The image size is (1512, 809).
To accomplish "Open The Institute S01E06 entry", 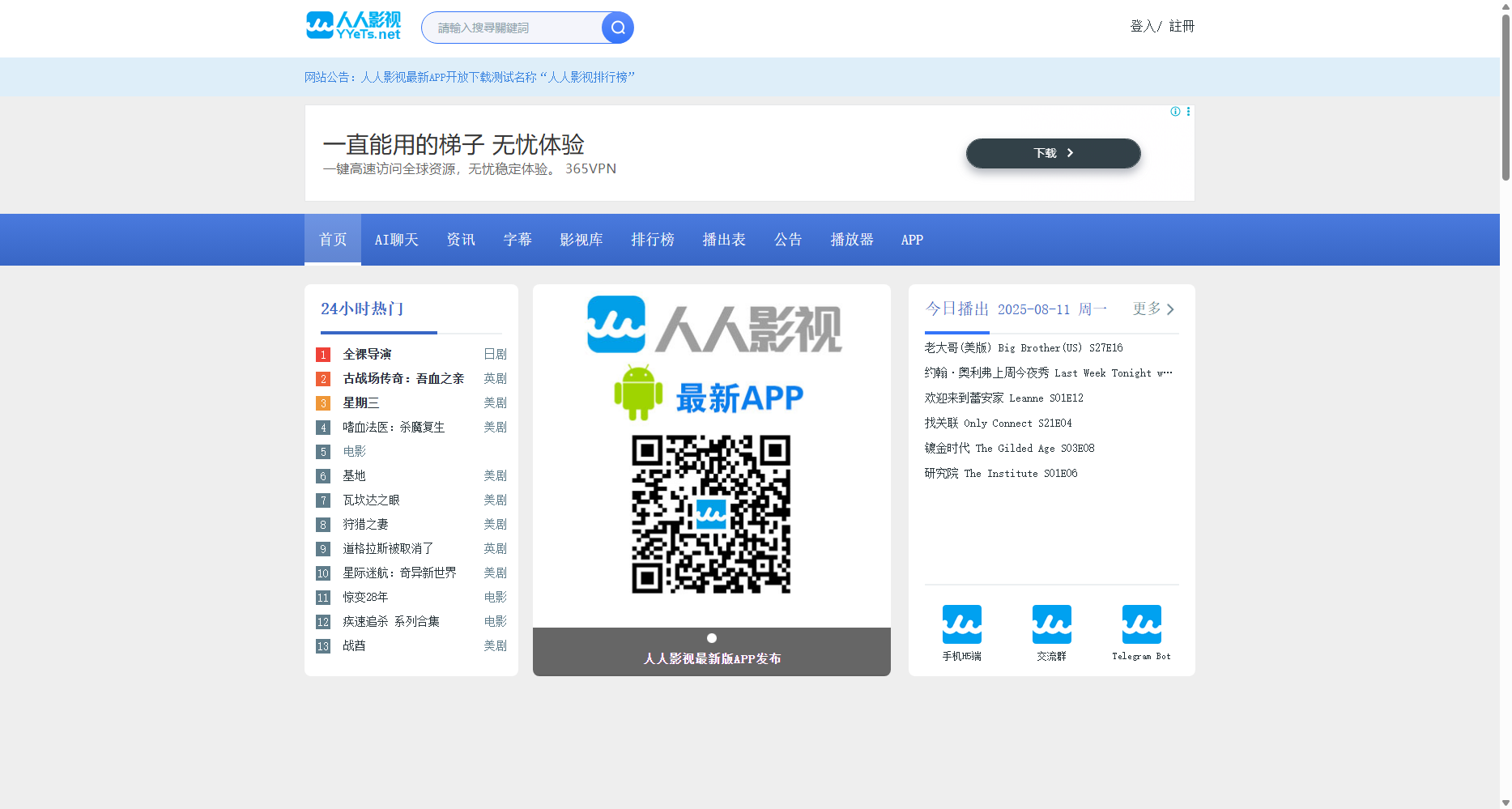I will 1001,473.
